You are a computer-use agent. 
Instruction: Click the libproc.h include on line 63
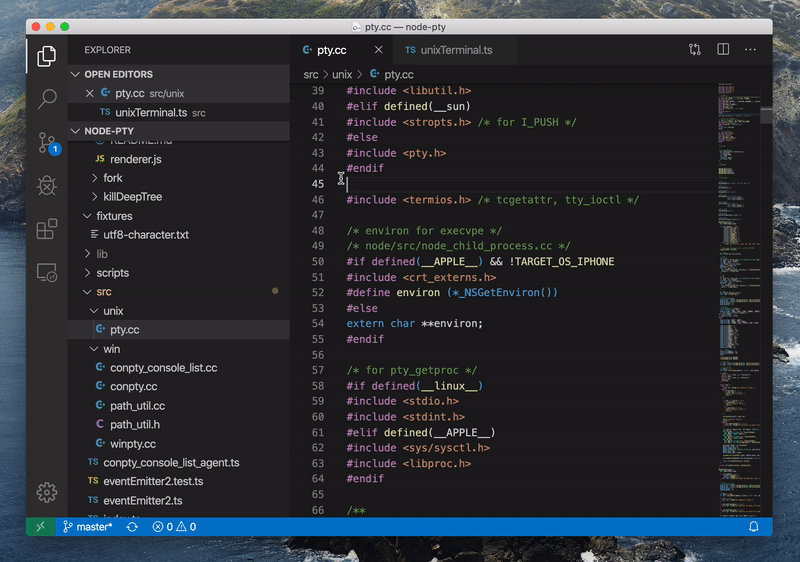pos(409,464)
